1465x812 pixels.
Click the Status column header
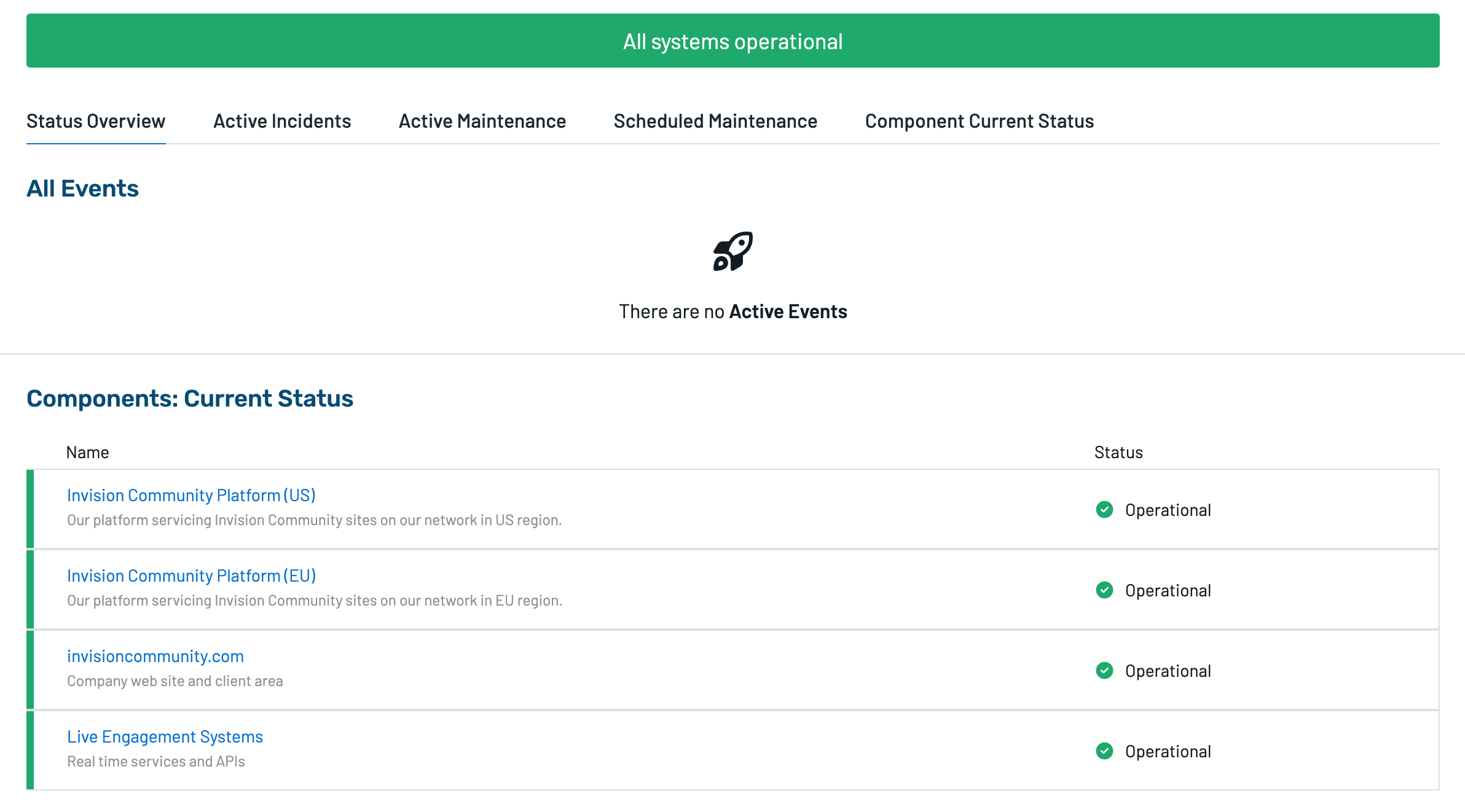click(1118, 453)
